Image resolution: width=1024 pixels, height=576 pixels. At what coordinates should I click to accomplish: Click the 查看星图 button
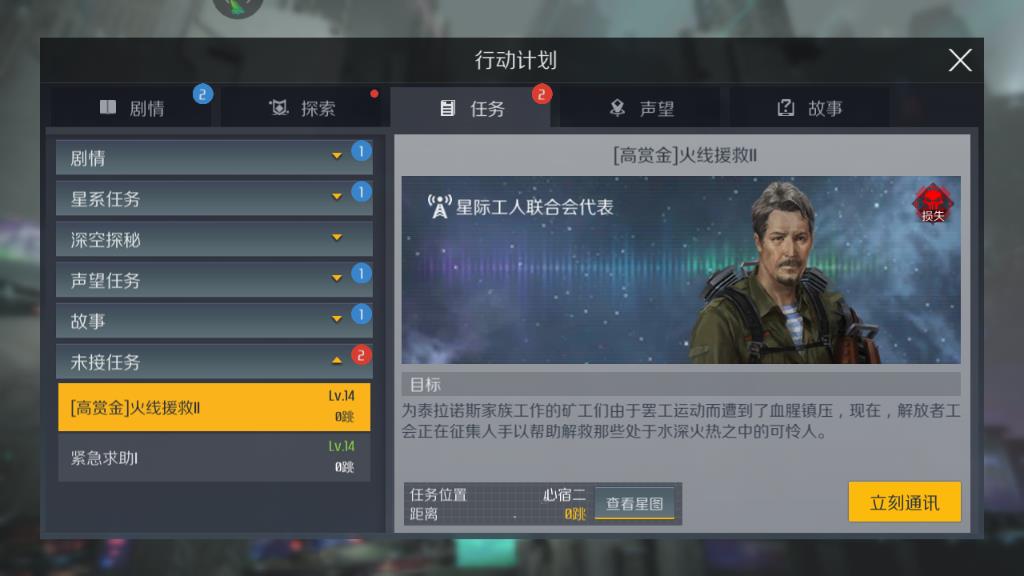[634, 504]
